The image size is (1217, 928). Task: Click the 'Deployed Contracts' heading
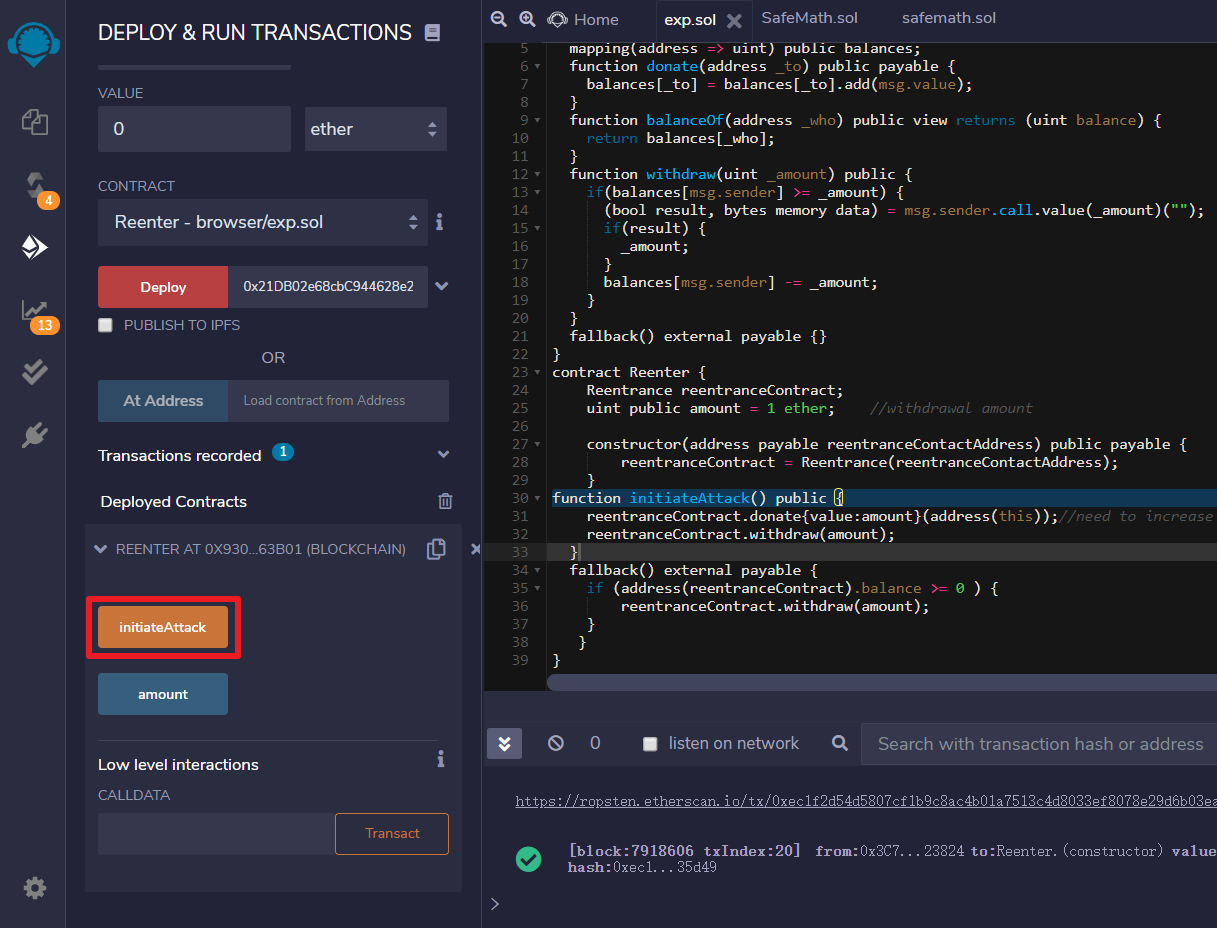174,502
